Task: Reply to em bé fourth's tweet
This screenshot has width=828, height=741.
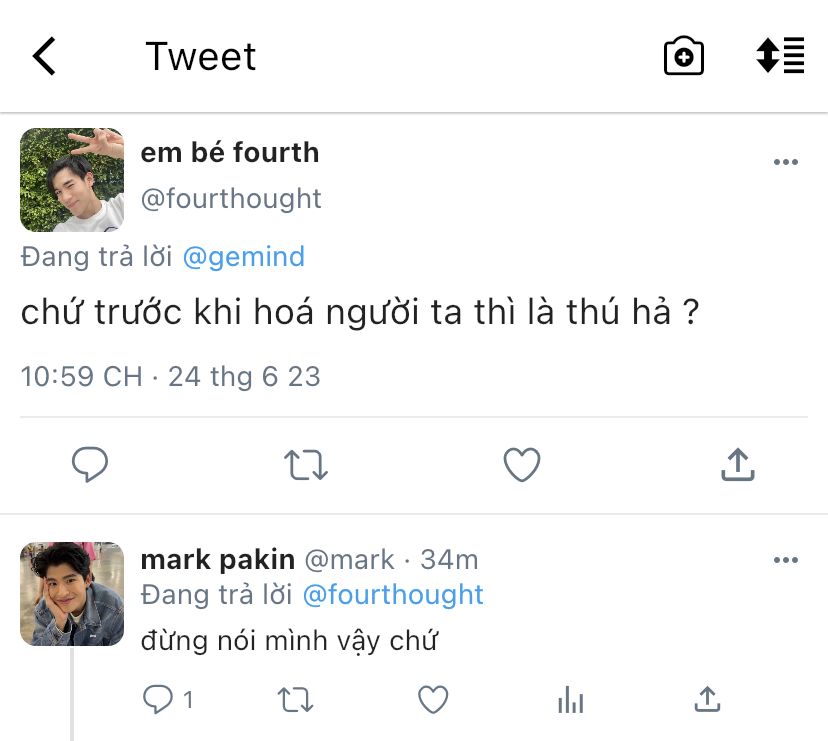Action: tap(90, 464)
